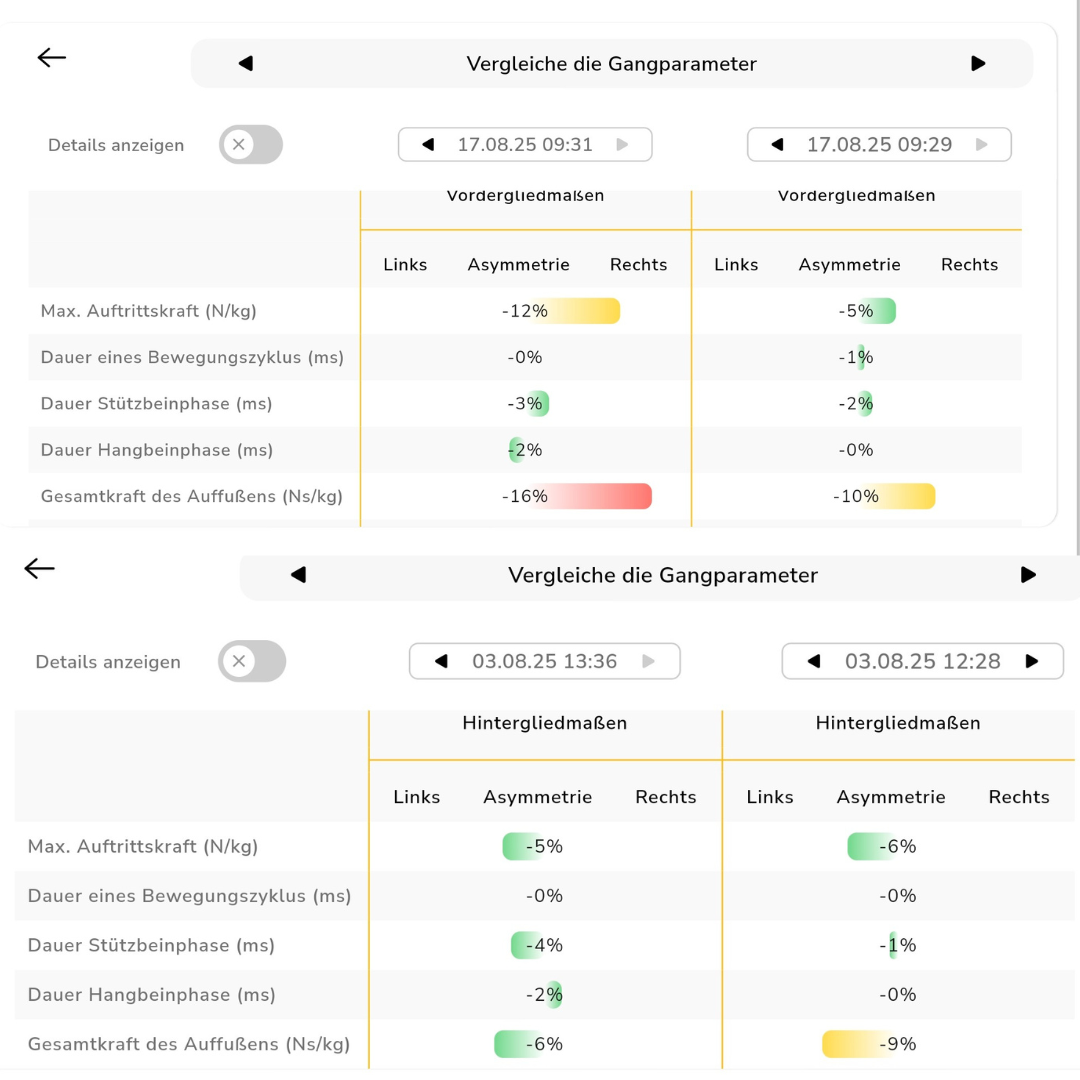The height and width of the screenshot is (1080, 1080).
Task: Open the 03.08.25 12:28 date selector
Action: 922,661
